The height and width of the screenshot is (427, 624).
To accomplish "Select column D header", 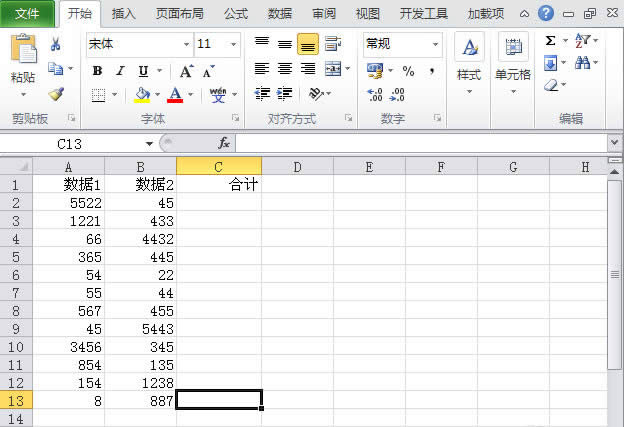I will point(297,166).
